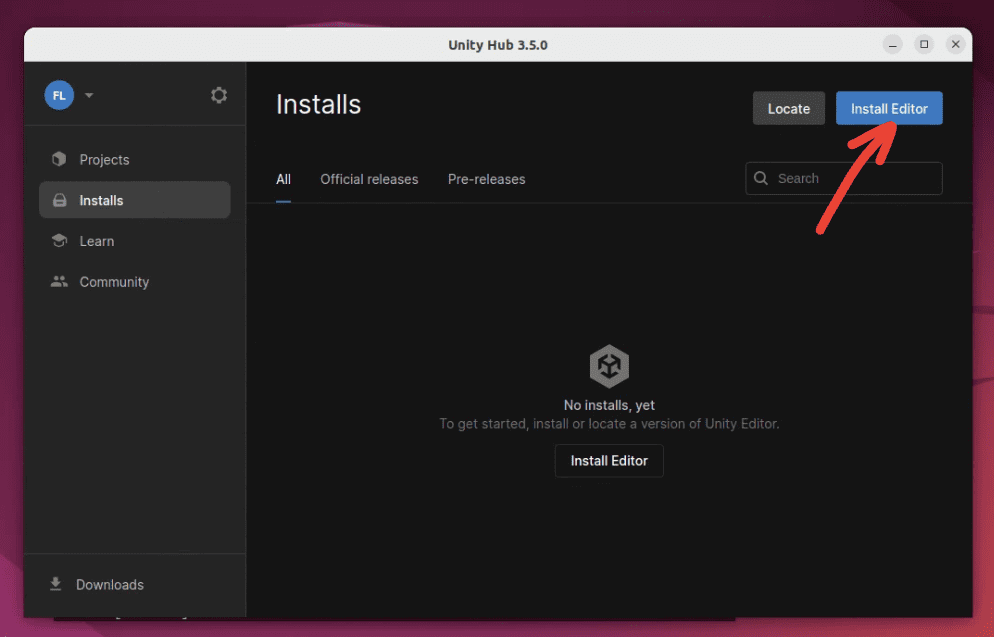Minimize the Unity Hub window
Screen dimensions: 994x637
coord(892,45)
